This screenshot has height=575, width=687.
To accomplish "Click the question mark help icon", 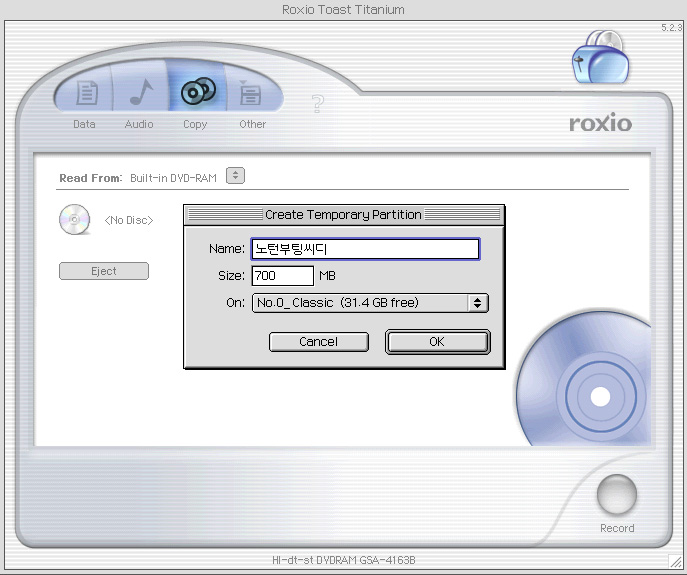I will point(318,103).
